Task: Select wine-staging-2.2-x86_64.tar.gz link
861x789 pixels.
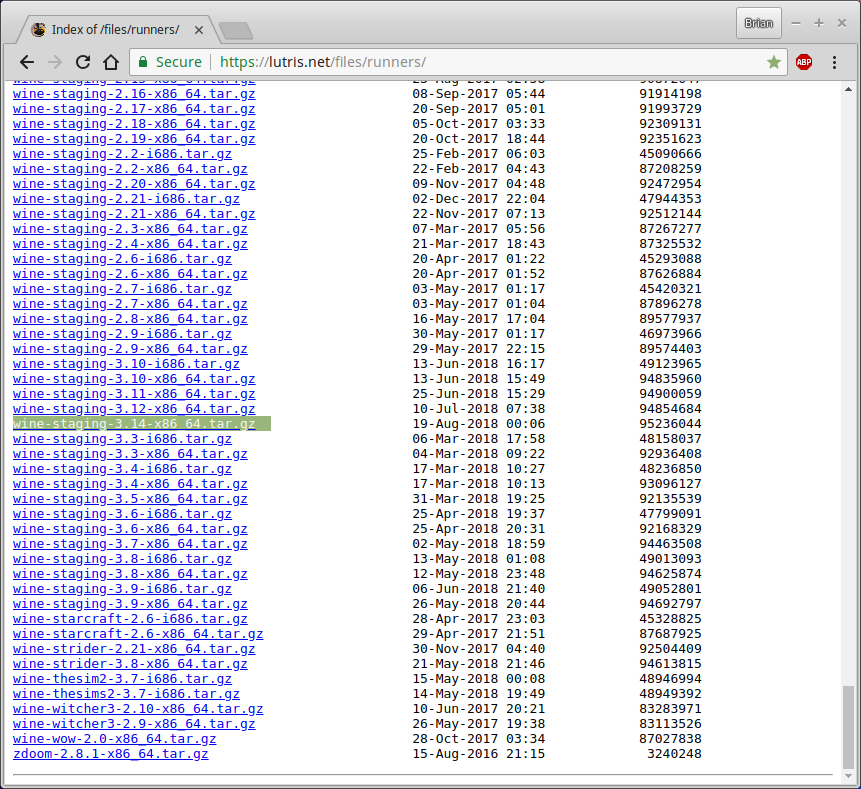Action: (130, 169)
